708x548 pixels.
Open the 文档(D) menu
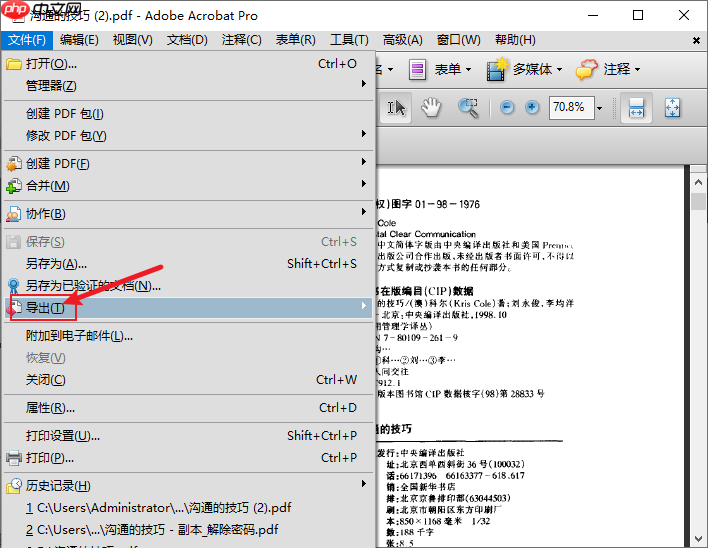click(x=187, y=40)
